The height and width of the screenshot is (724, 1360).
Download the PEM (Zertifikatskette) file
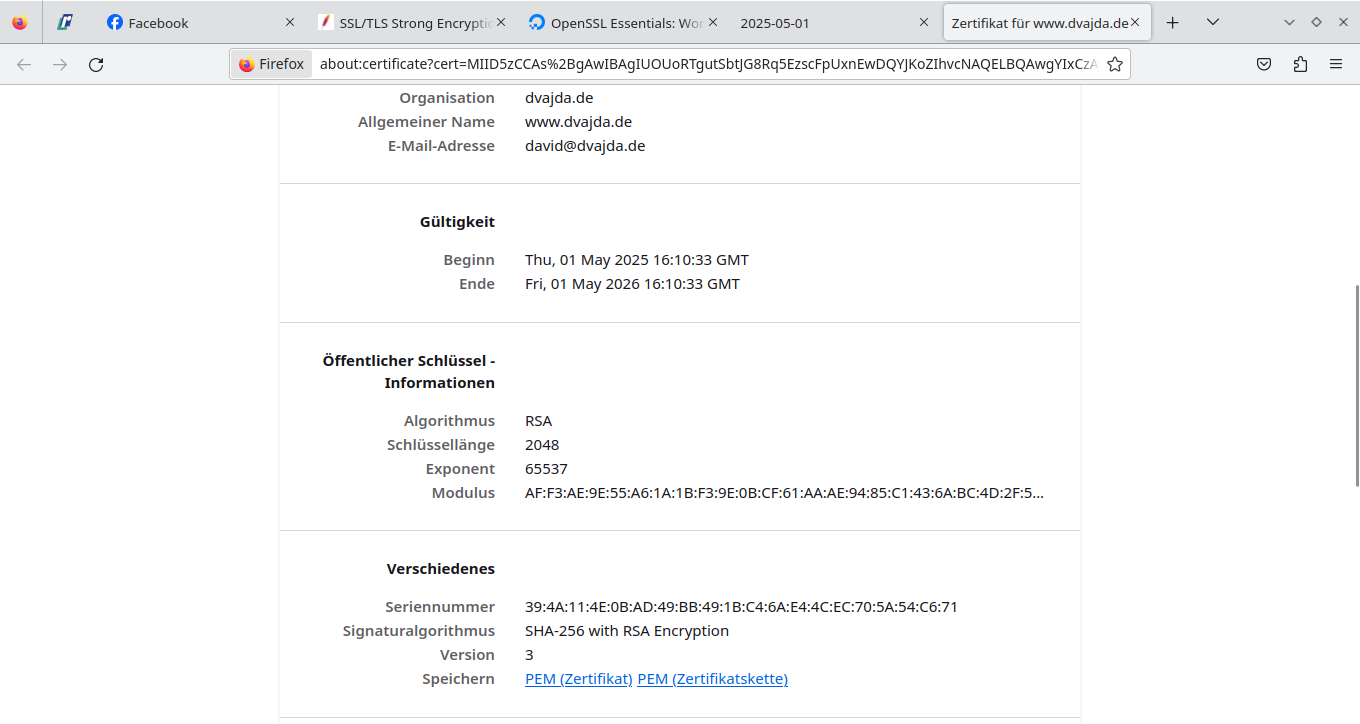(712, 679)
